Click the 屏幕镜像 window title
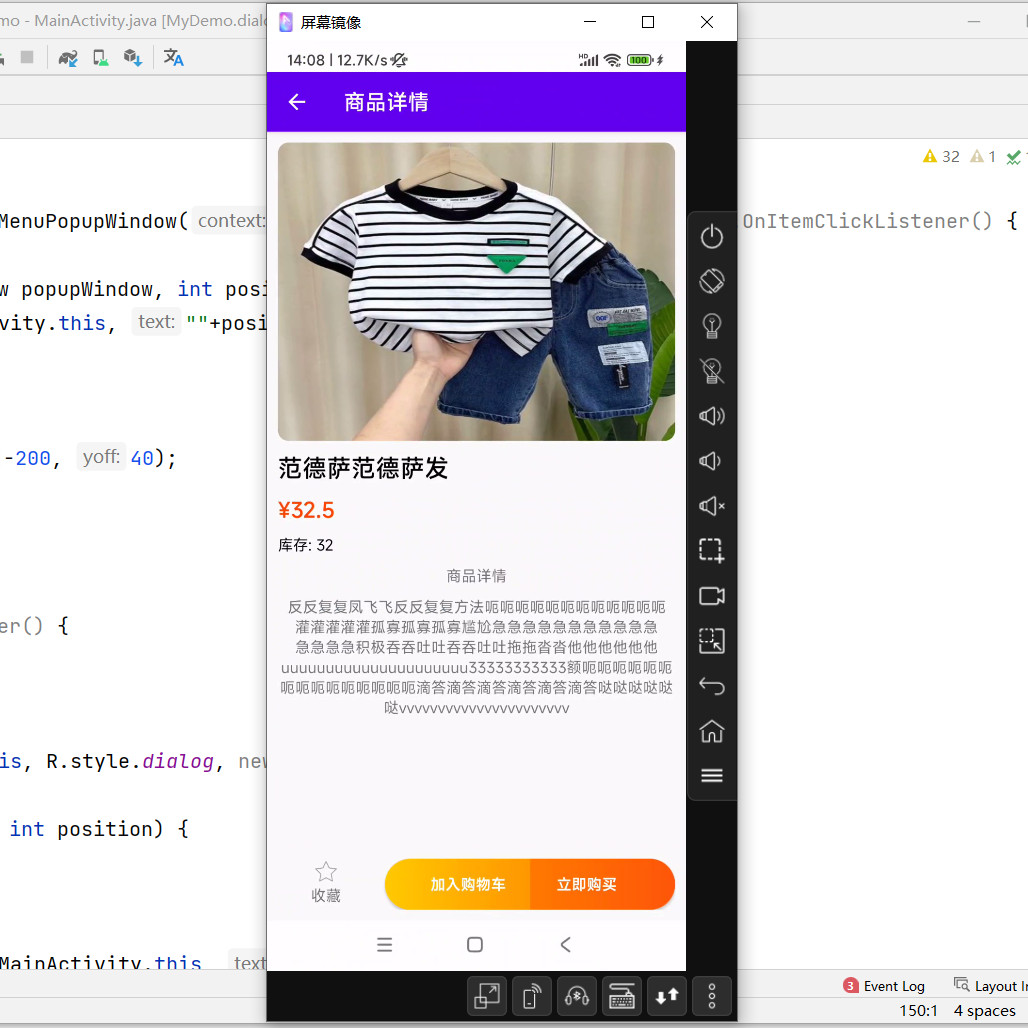 pyautogui.click(x=330, y=22)
